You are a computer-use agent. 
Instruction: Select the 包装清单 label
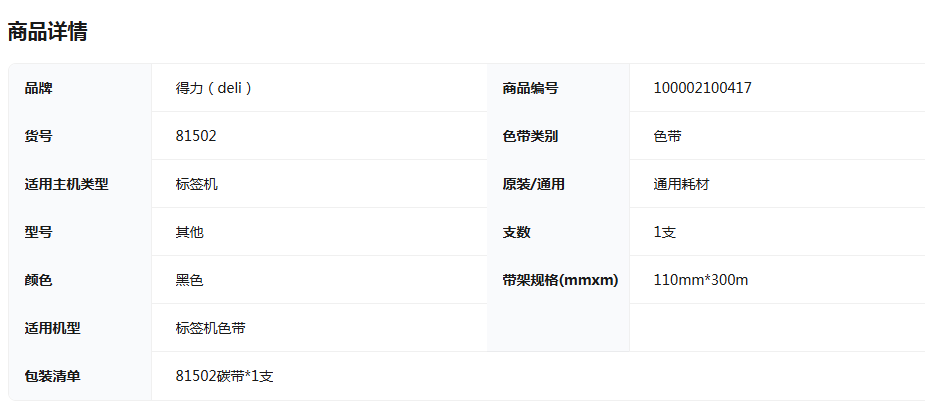(x=52, y=376)
